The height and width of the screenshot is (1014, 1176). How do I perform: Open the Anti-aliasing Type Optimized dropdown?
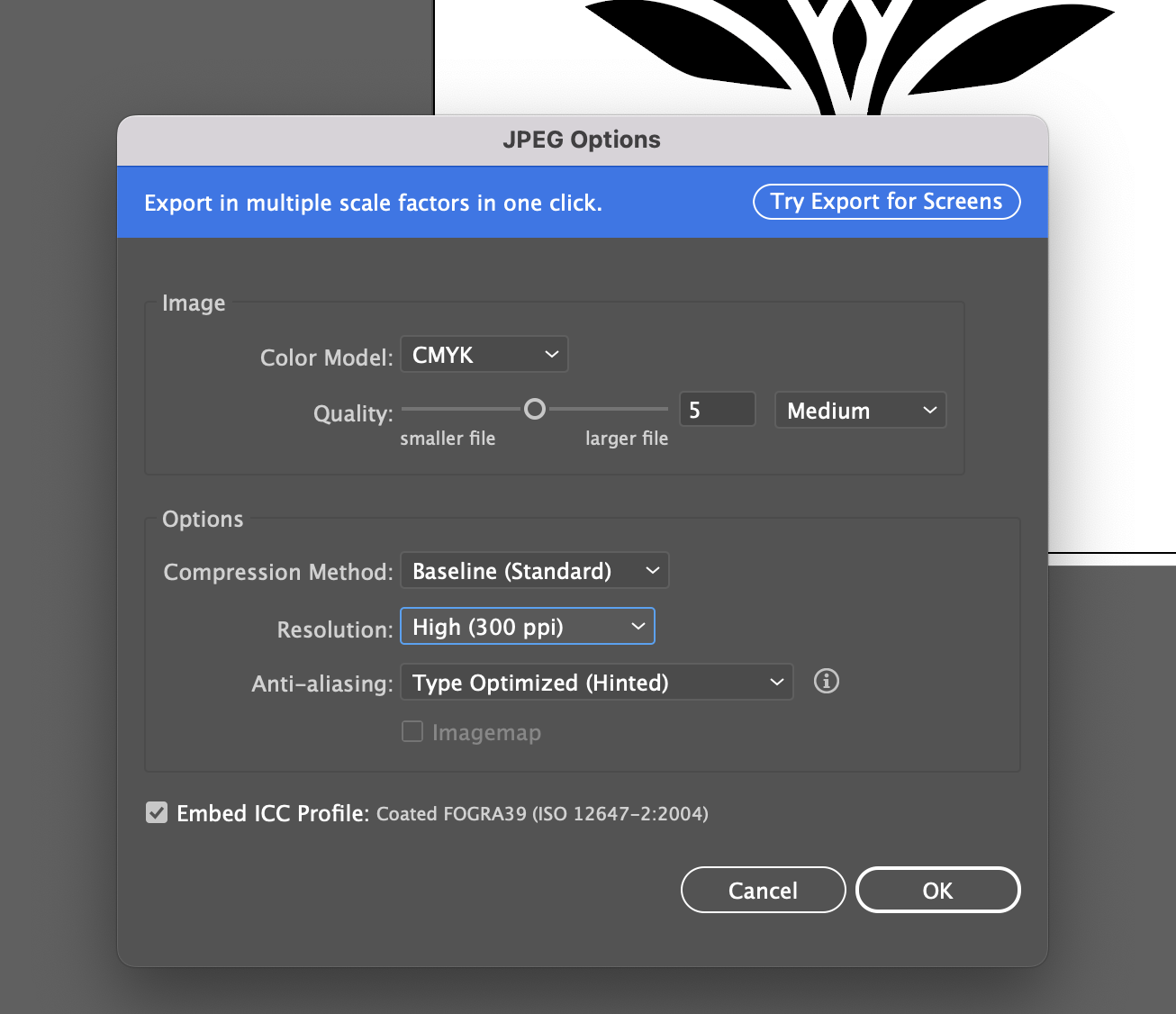tap(596, 683)
